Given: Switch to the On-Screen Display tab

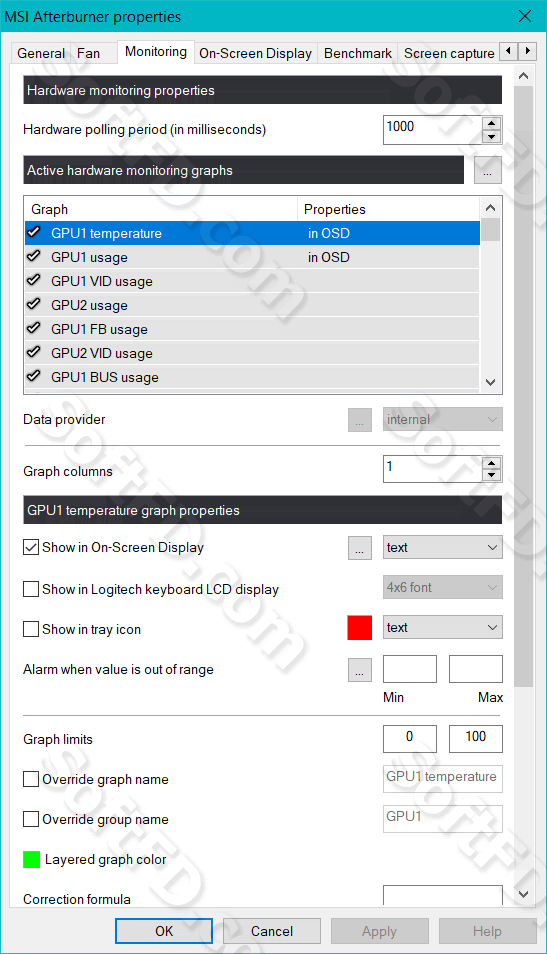Looking at the screenshot, I should (256, 53).
